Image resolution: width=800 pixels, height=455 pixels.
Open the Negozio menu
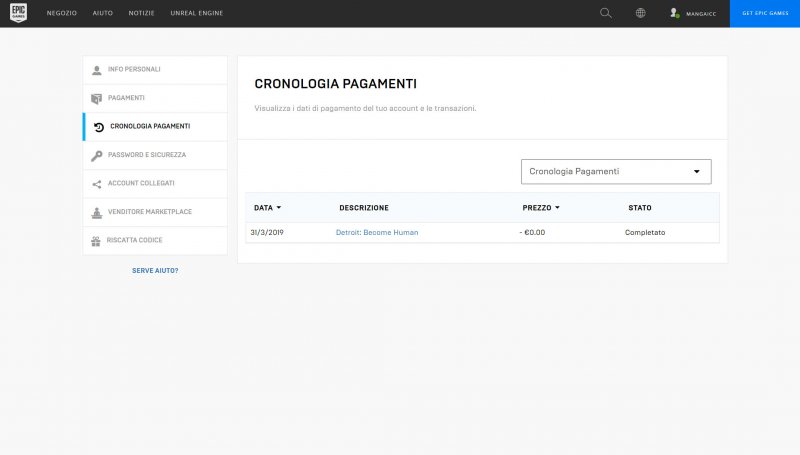click(x=62, y=13)
